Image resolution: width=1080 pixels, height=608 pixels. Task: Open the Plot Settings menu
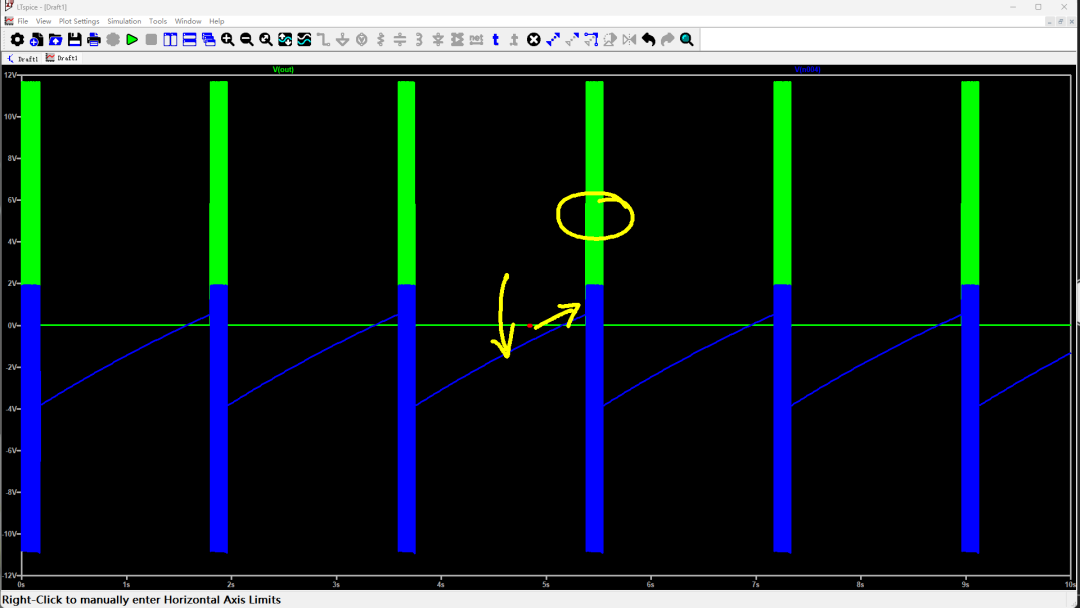(79, 21)
